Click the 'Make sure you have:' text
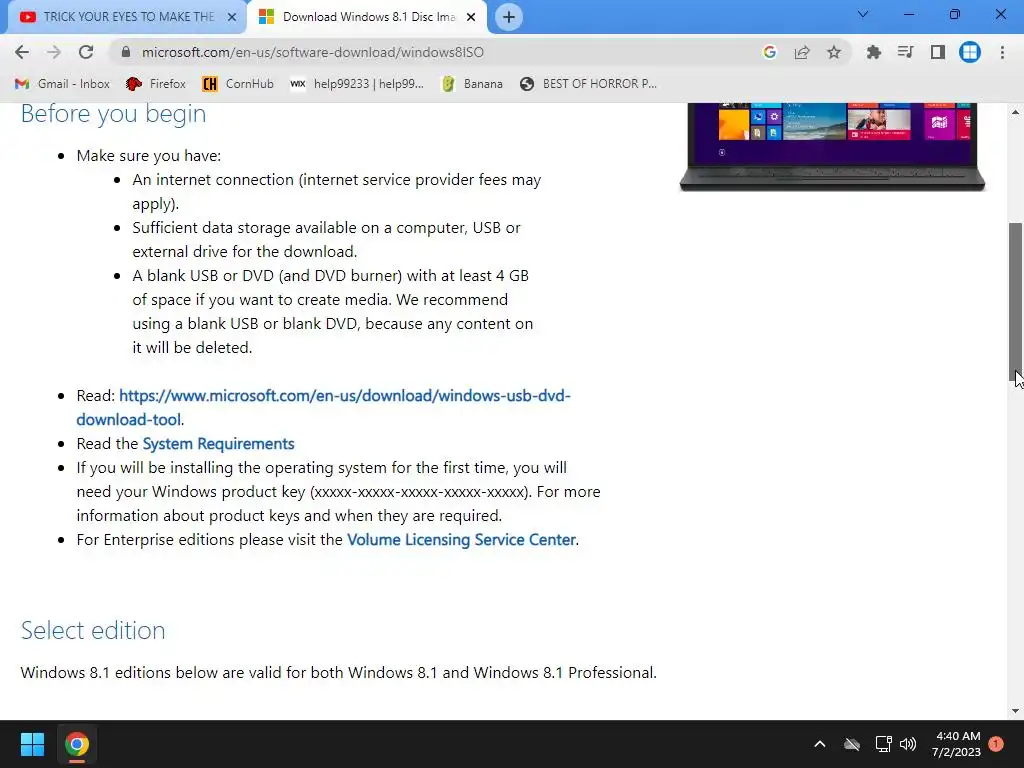This screenshot has width=1024, height=768. point(149,156)
